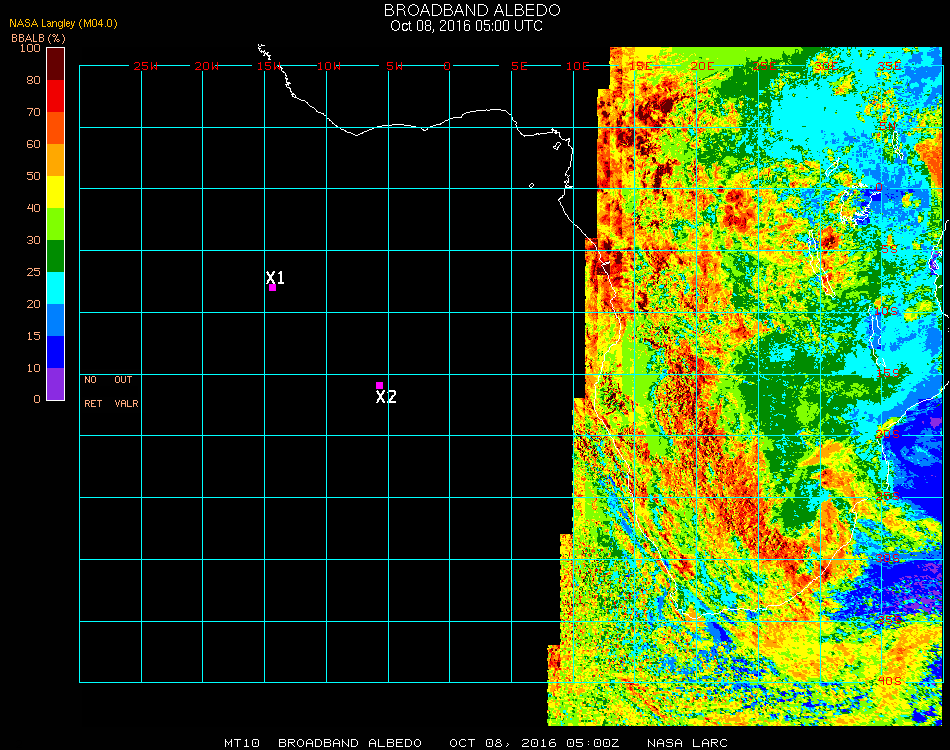Choose the light green 30-40 legend swatch
The width and height of the screenshot is (950, 750).
tap(55, 224)
